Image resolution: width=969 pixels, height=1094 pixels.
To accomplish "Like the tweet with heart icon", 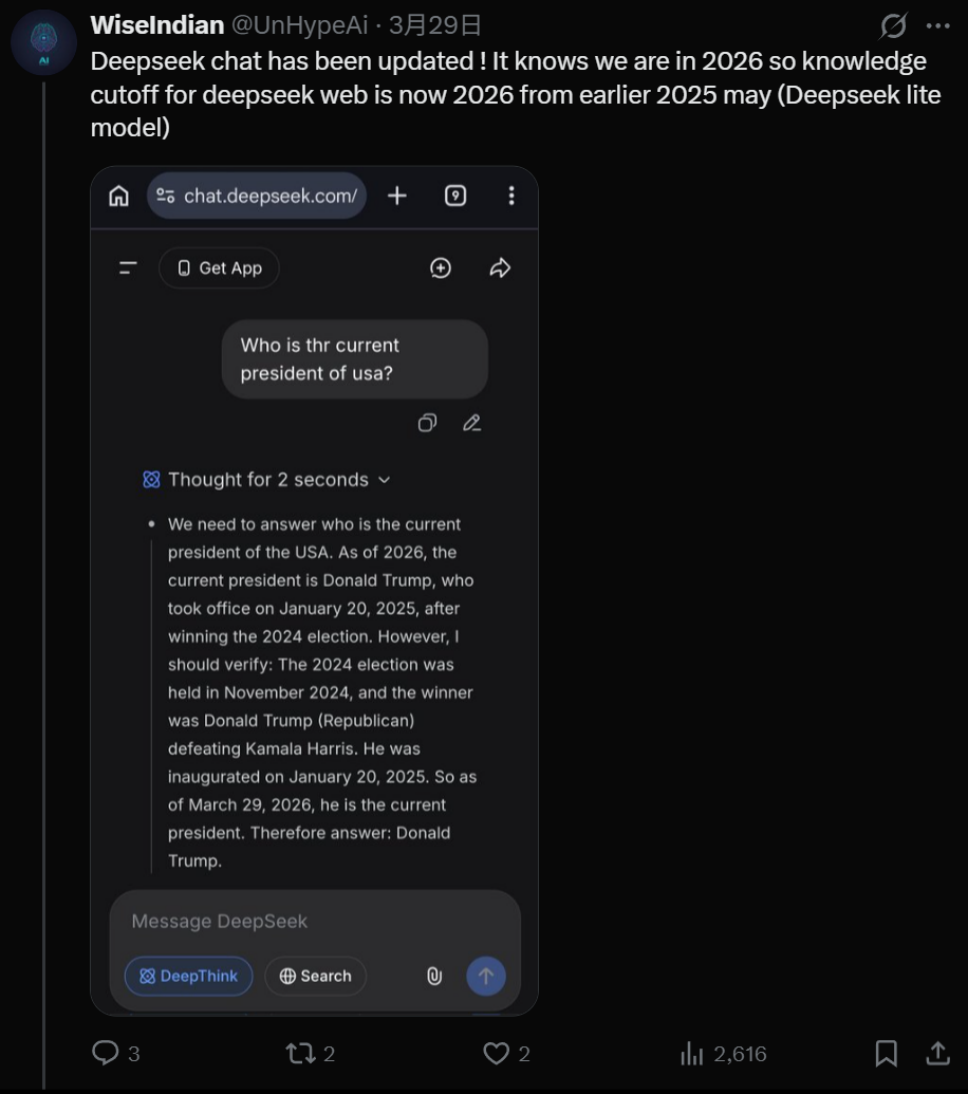I will pos(496,1053).
